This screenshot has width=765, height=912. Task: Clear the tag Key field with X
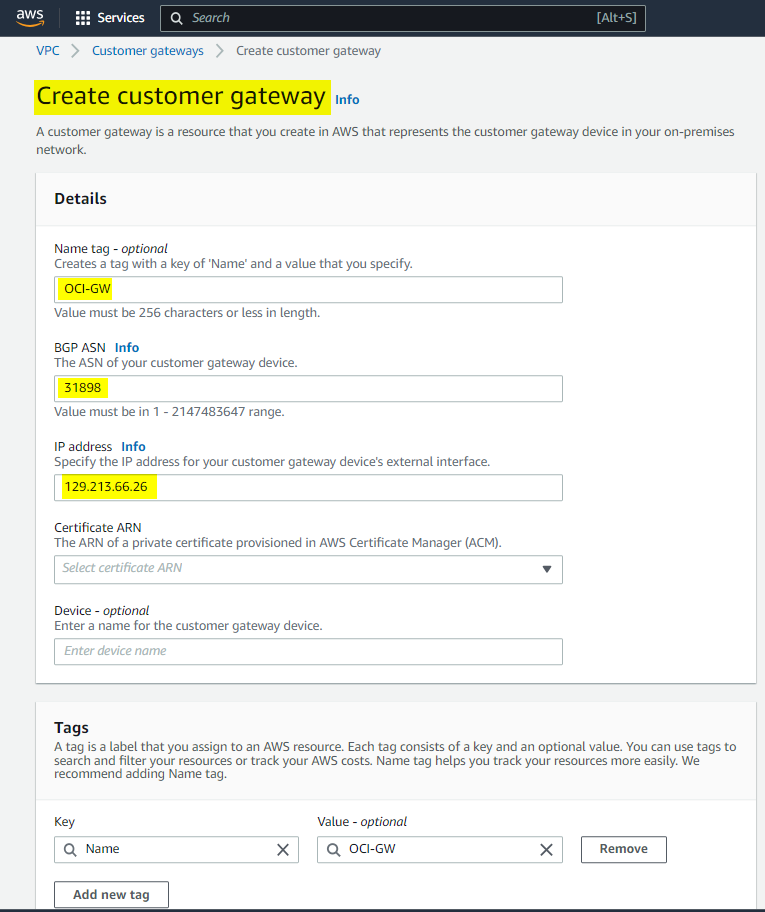(283, 849)
